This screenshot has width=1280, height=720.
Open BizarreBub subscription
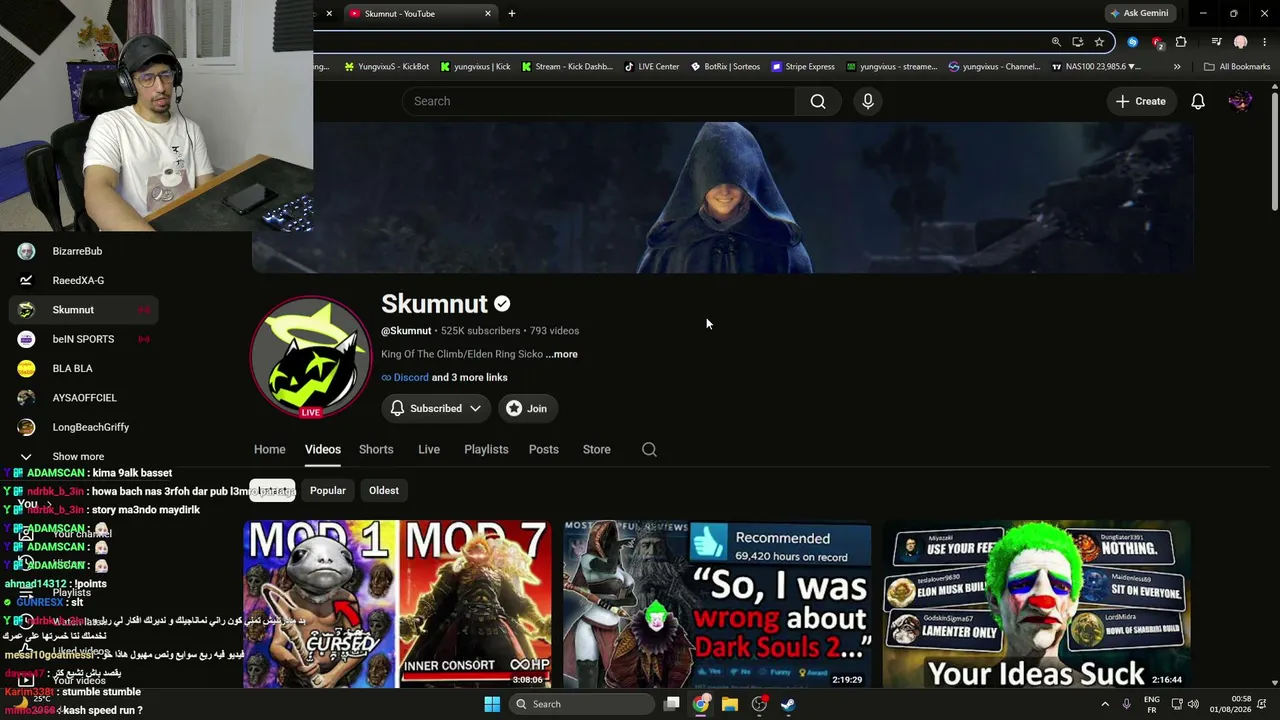[x=84, y=252]
